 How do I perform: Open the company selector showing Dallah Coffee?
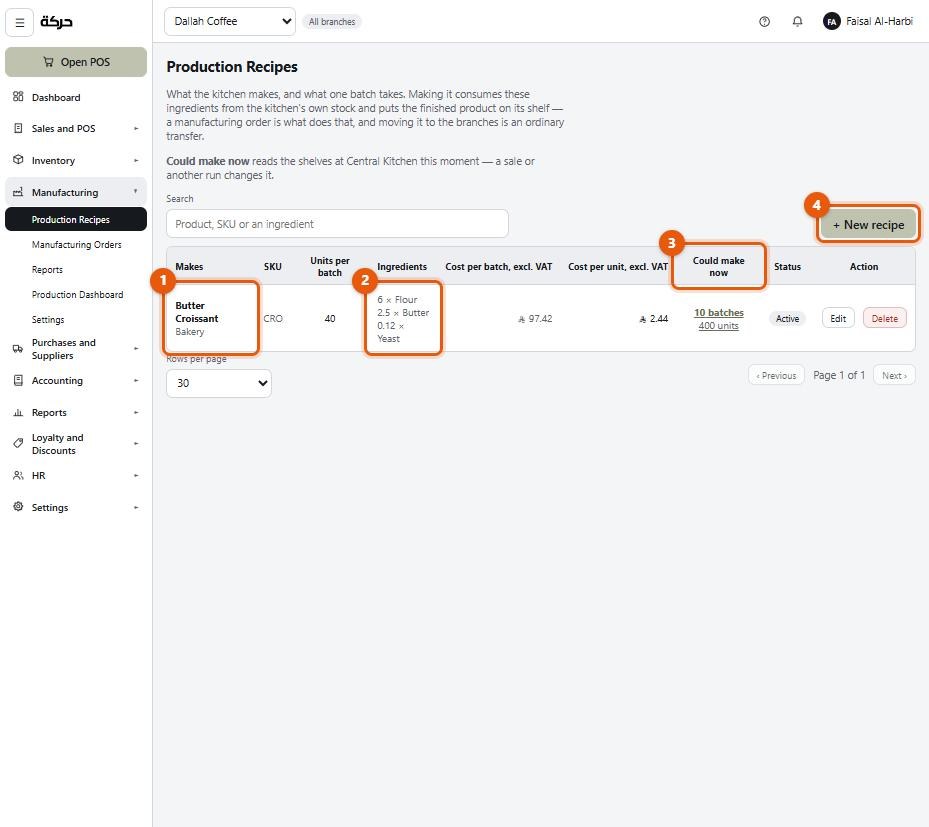pyautogui.click(x=230, y=21)
